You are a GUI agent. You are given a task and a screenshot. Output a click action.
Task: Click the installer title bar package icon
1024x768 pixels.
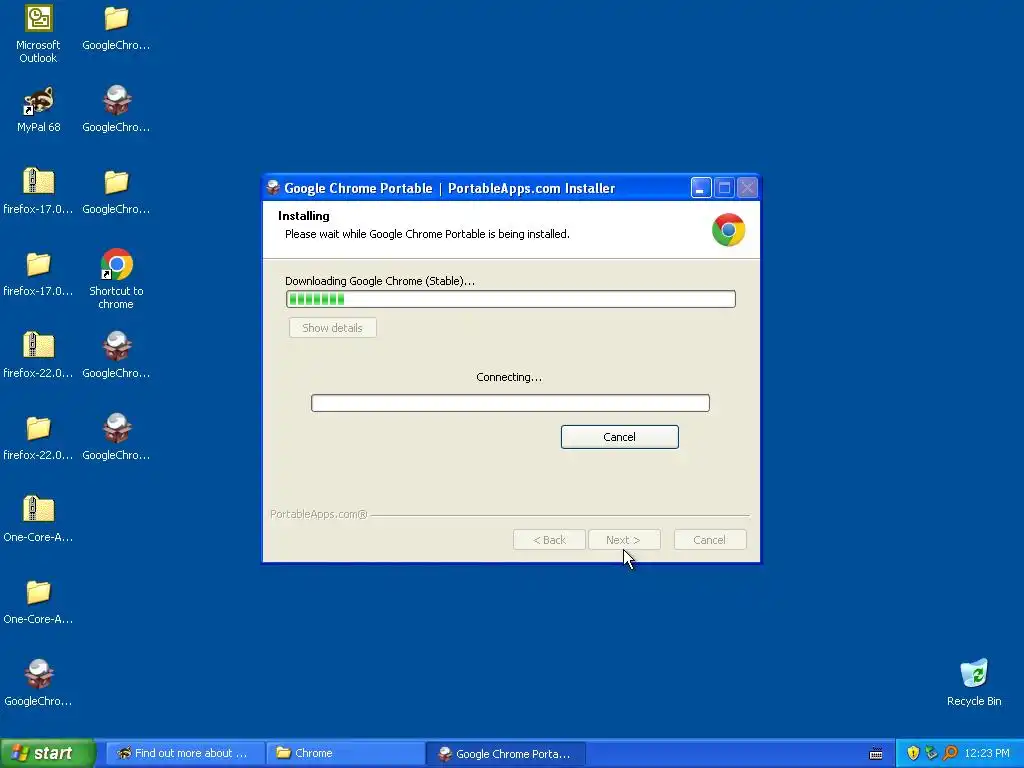[x=274, y=188]
